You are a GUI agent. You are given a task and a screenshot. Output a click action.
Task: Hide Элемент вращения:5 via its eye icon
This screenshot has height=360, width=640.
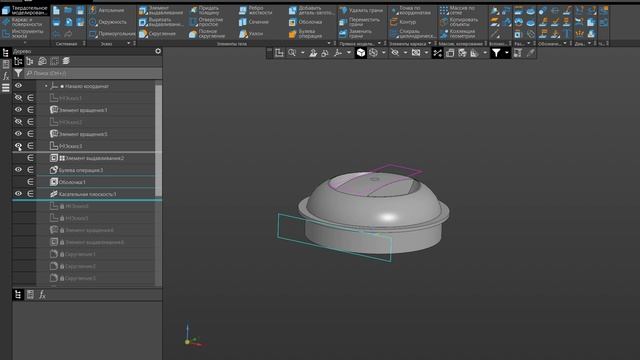point(18,133)
